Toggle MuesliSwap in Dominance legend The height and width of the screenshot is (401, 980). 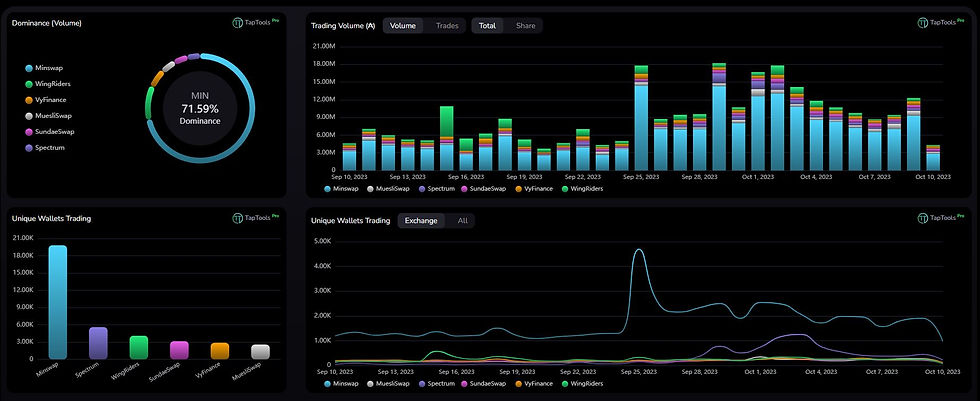49,116
